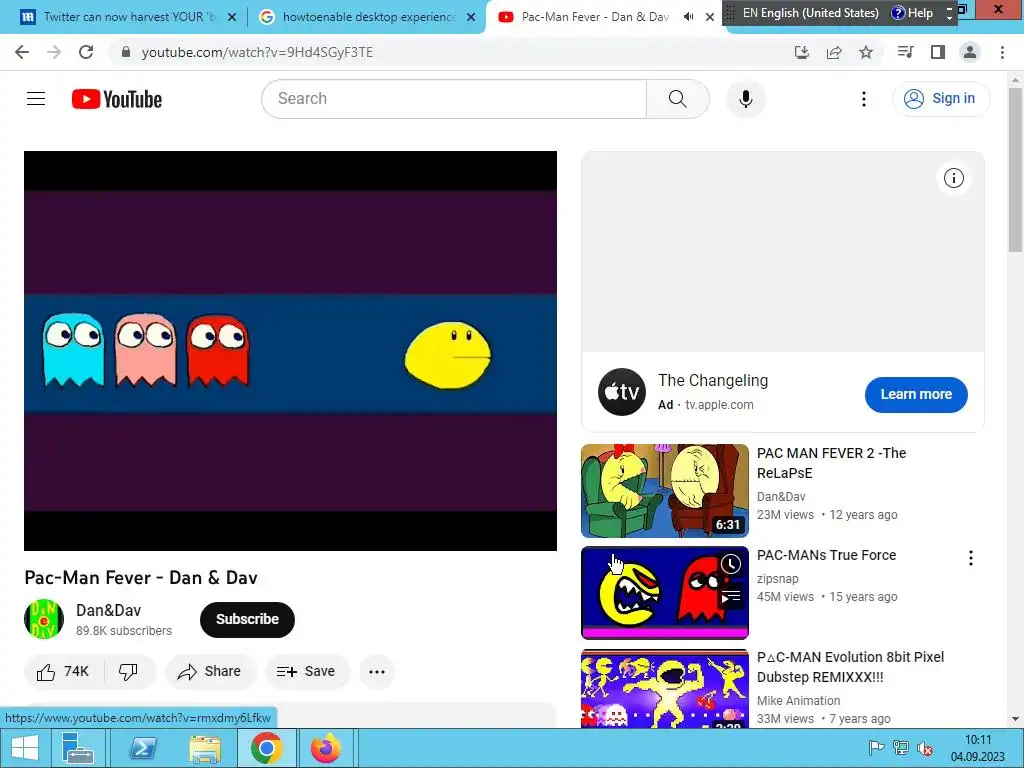Click the Share button below video
The height and width of the screenshot is (768, 1024).
point(210,671)
